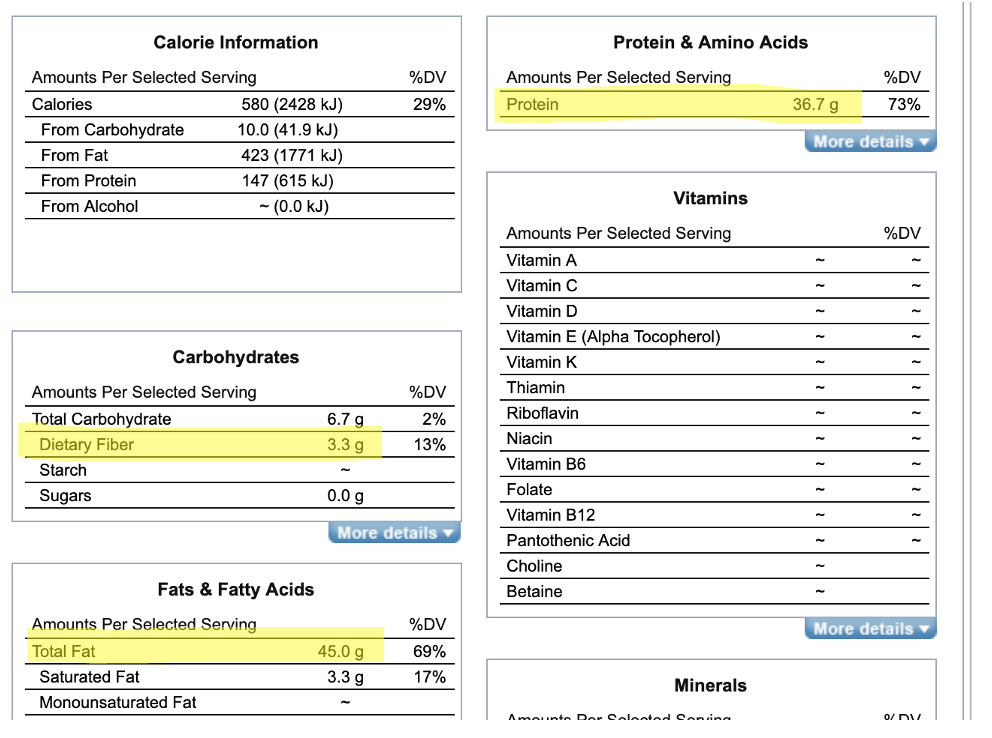Click the Vitamin B12 row label
Viewport: 992px width, 738px height.
(x=551, y=515)
